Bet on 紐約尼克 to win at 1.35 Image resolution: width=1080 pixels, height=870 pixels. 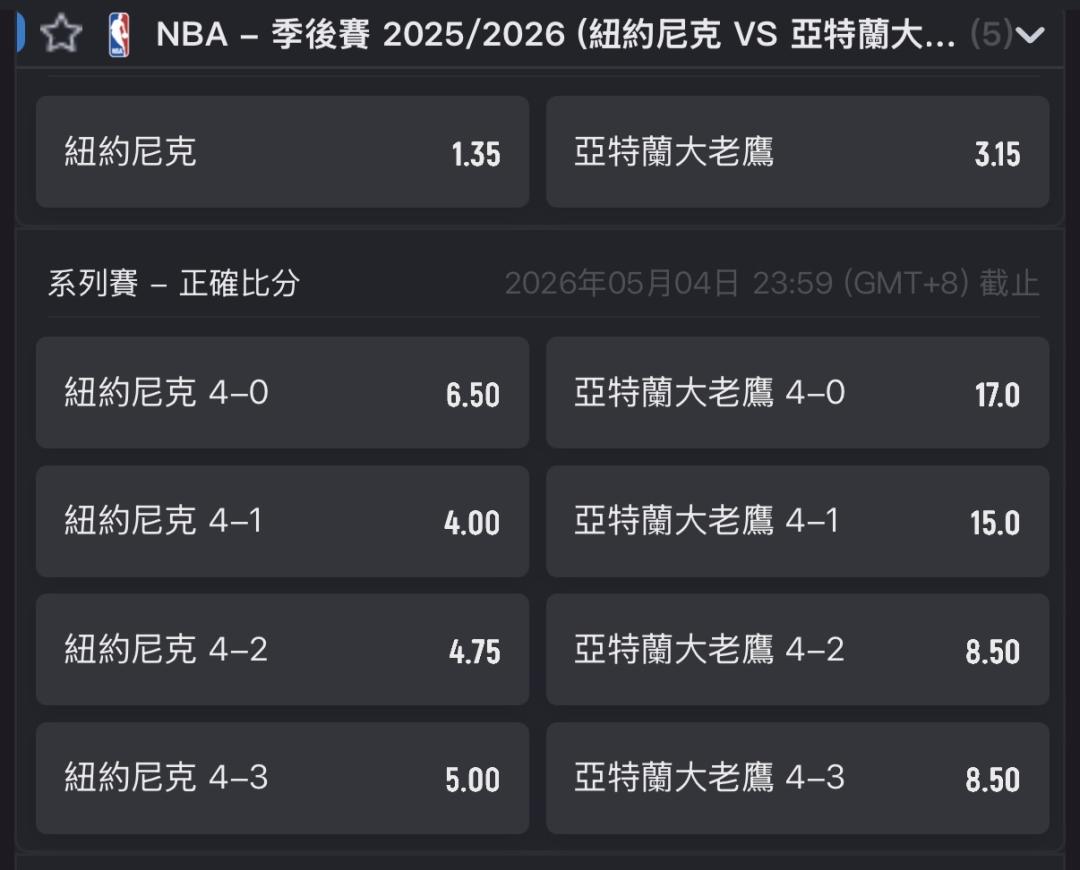tap(282, 152)
